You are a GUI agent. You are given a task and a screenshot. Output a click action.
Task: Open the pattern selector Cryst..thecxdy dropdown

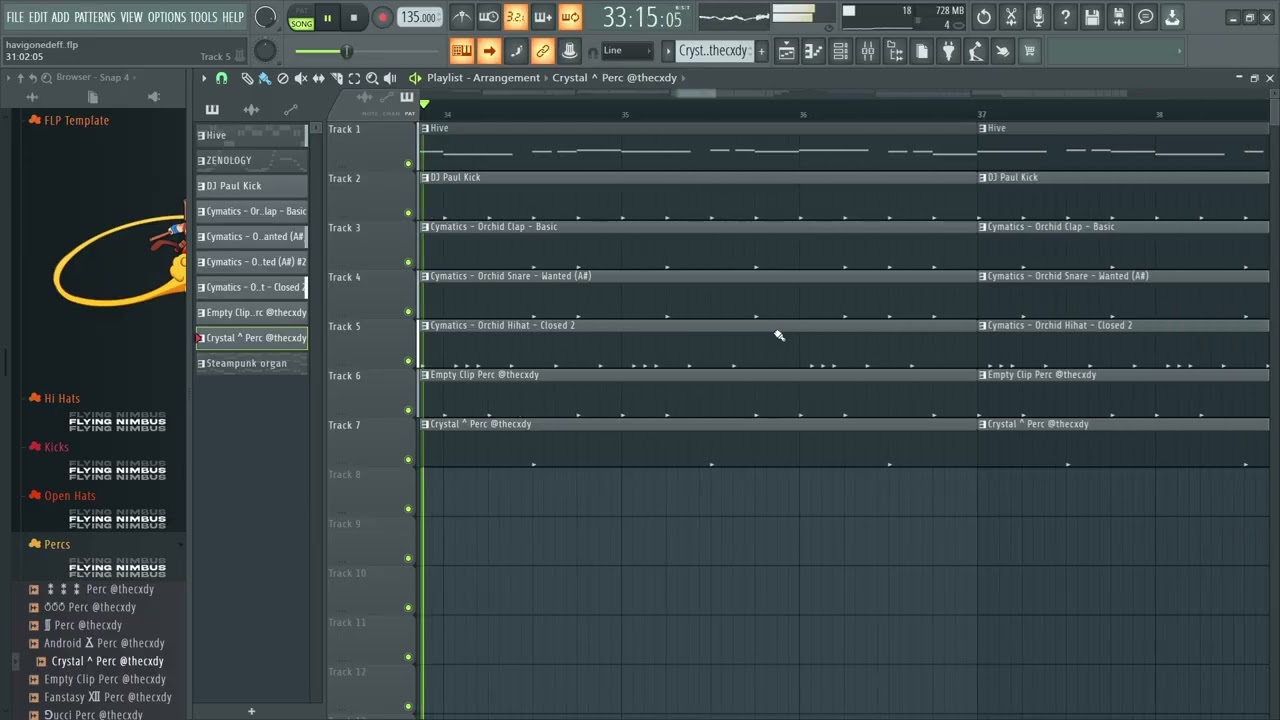click(713, 51)
